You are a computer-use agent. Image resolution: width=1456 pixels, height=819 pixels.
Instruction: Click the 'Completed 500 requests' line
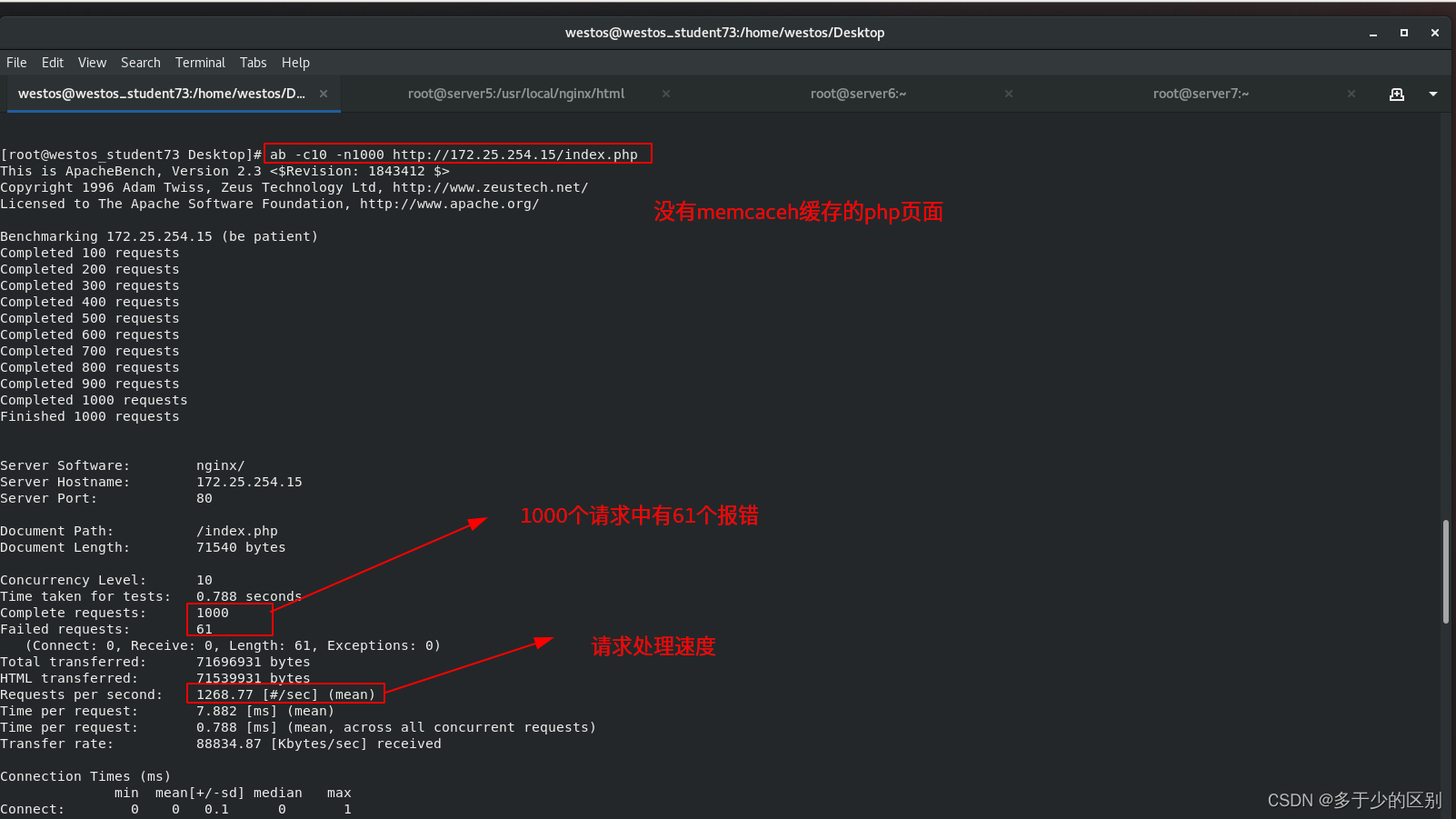tap(90, 318)
